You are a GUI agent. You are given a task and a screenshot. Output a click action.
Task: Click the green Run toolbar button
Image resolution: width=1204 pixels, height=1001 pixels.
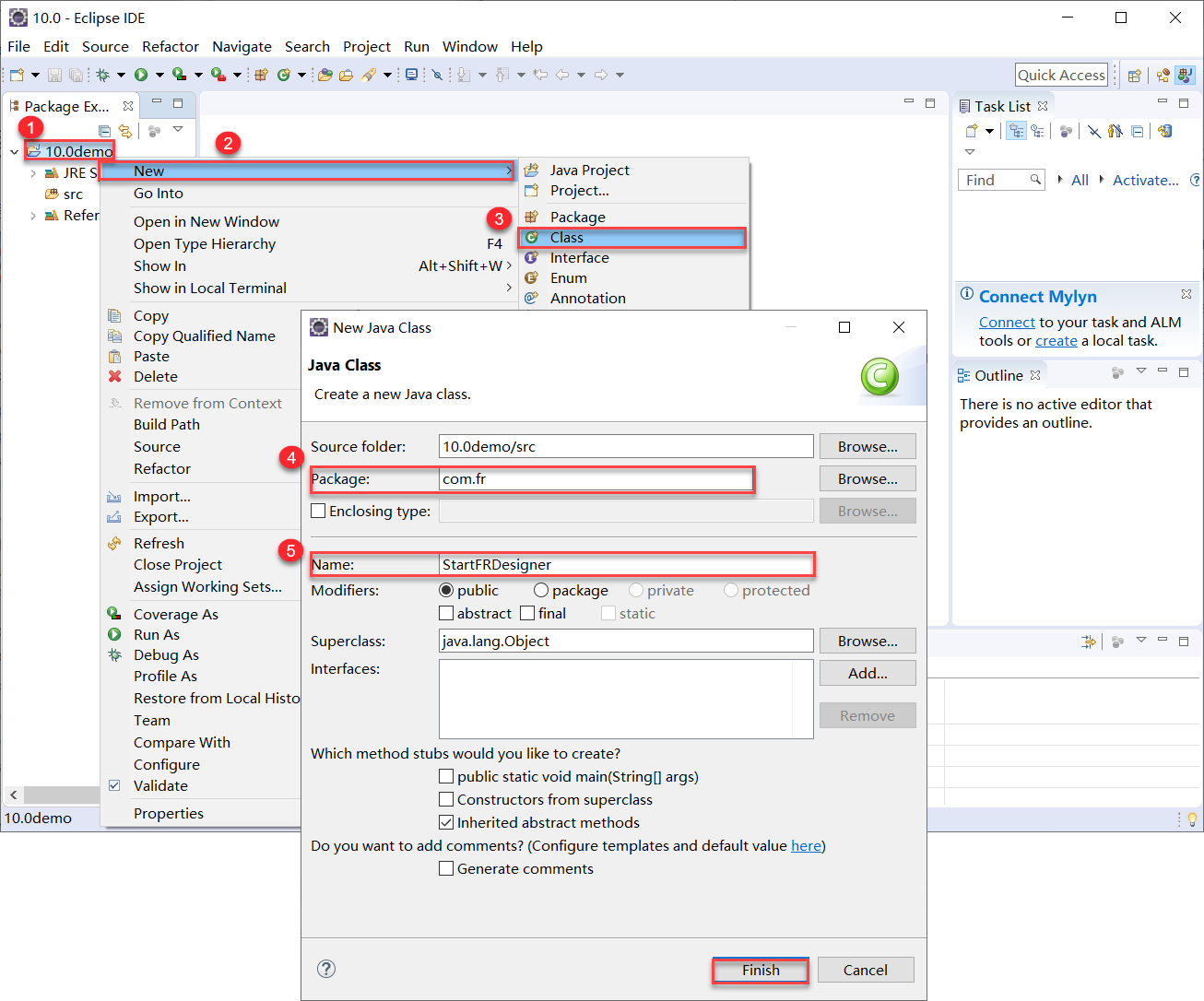(x=141, y=75)
